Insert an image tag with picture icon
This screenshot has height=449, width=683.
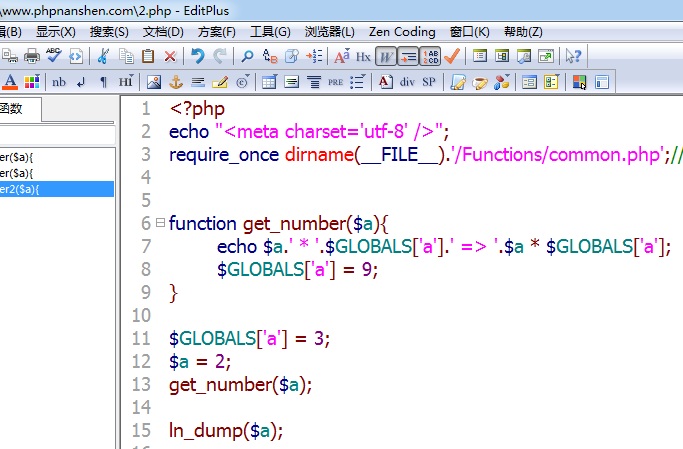153,82
